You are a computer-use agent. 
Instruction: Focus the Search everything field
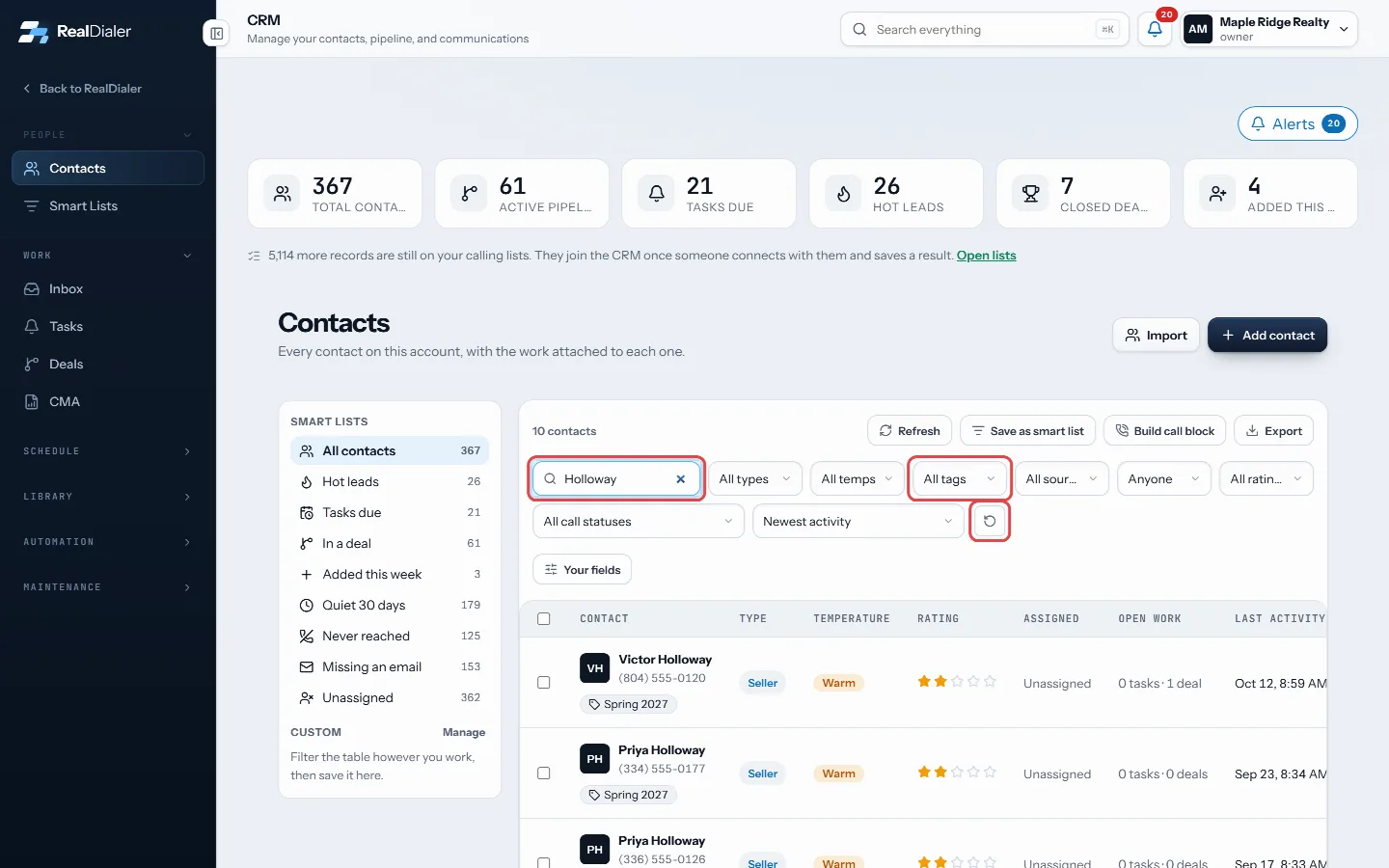pyautogui.click(x=984, y=30)
